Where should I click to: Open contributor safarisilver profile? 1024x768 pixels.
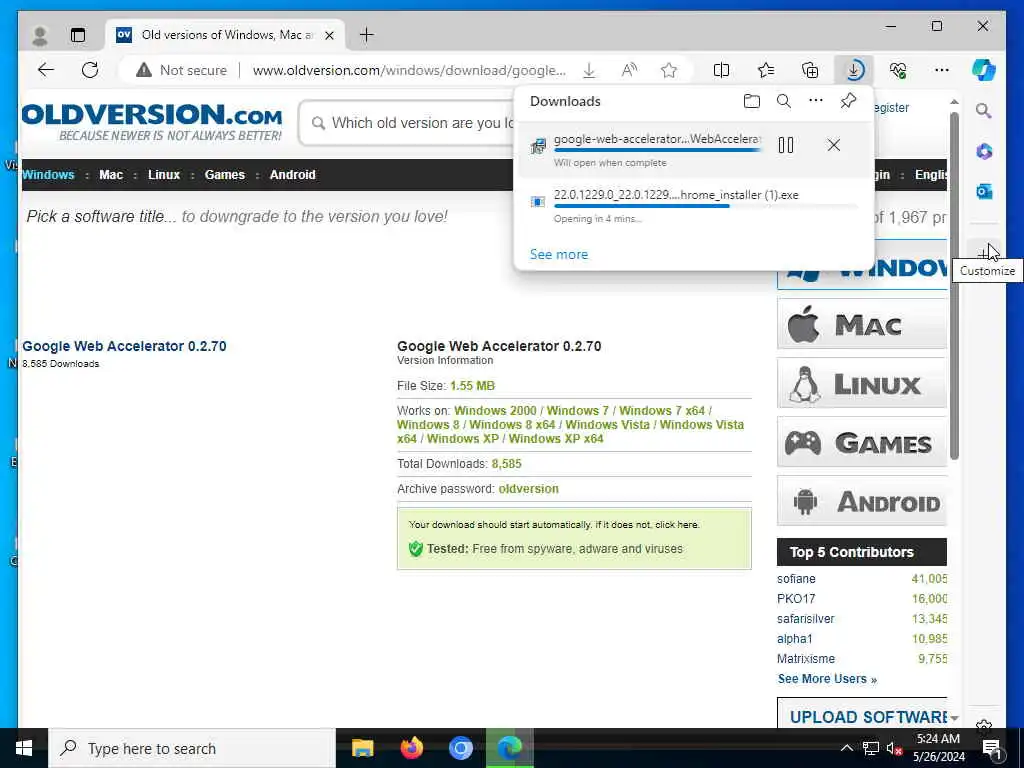click(805, 618)
